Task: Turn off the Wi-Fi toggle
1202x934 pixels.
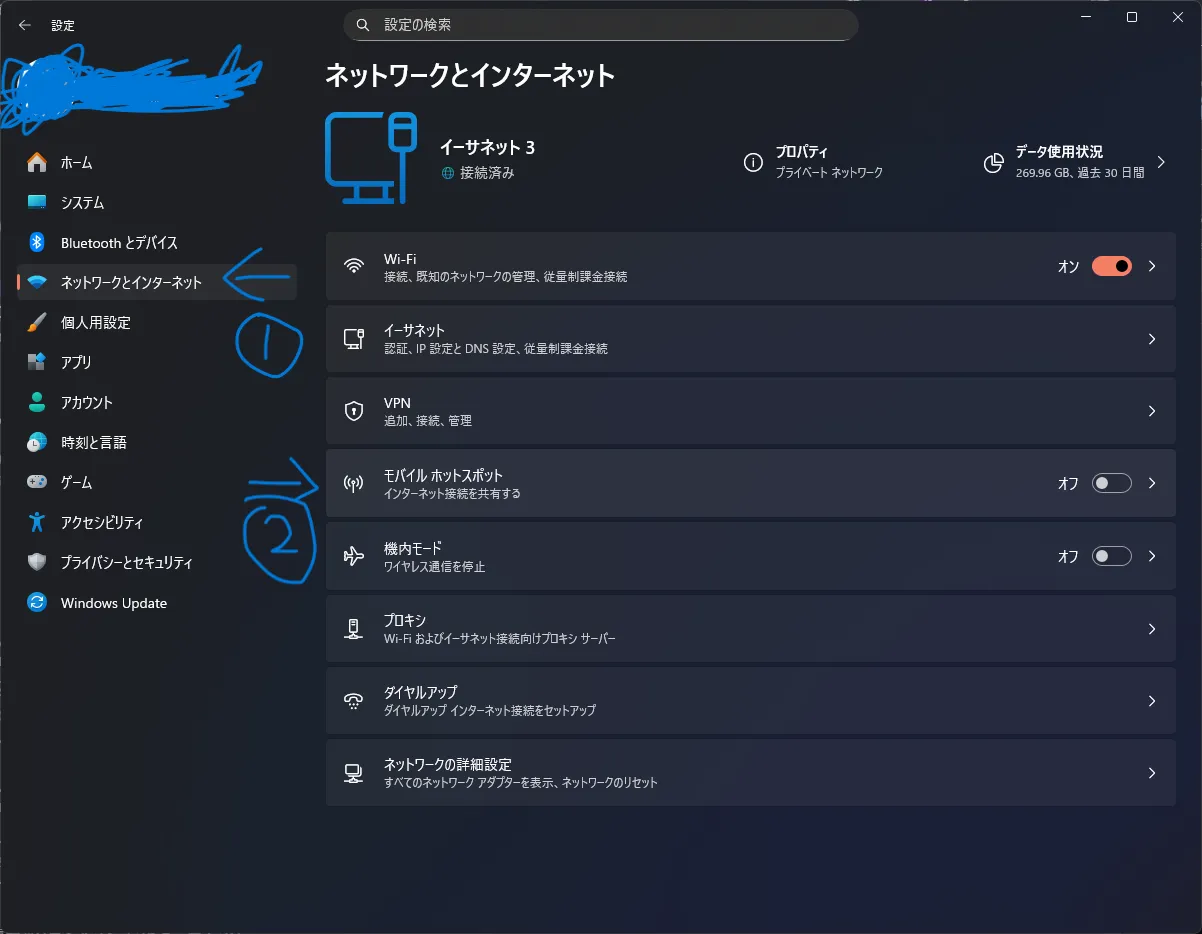Action: click(1110, 266)
